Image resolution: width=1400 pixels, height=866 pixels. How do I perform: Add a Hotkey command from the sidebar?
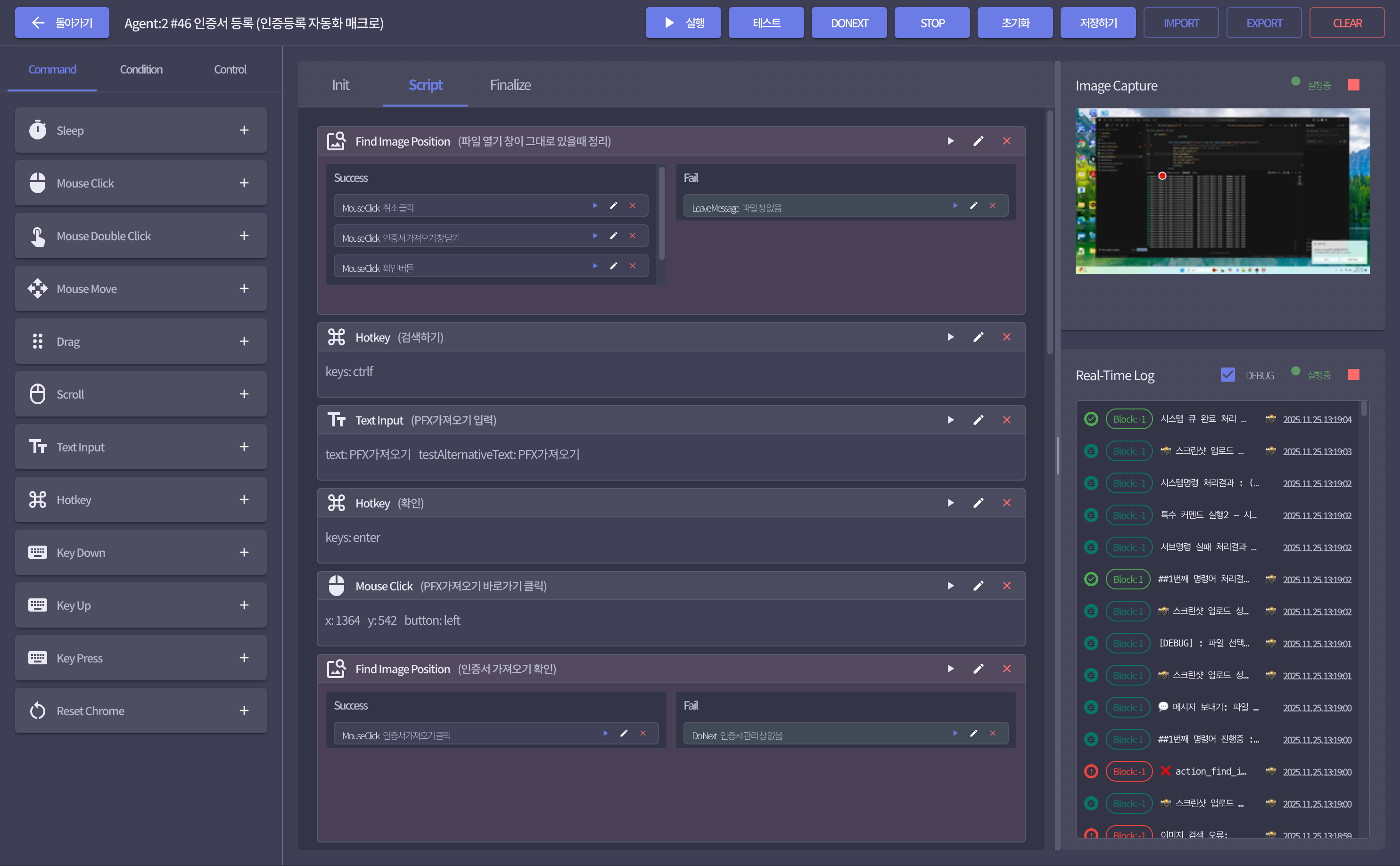pyautogui.click(x=244, y=499)
